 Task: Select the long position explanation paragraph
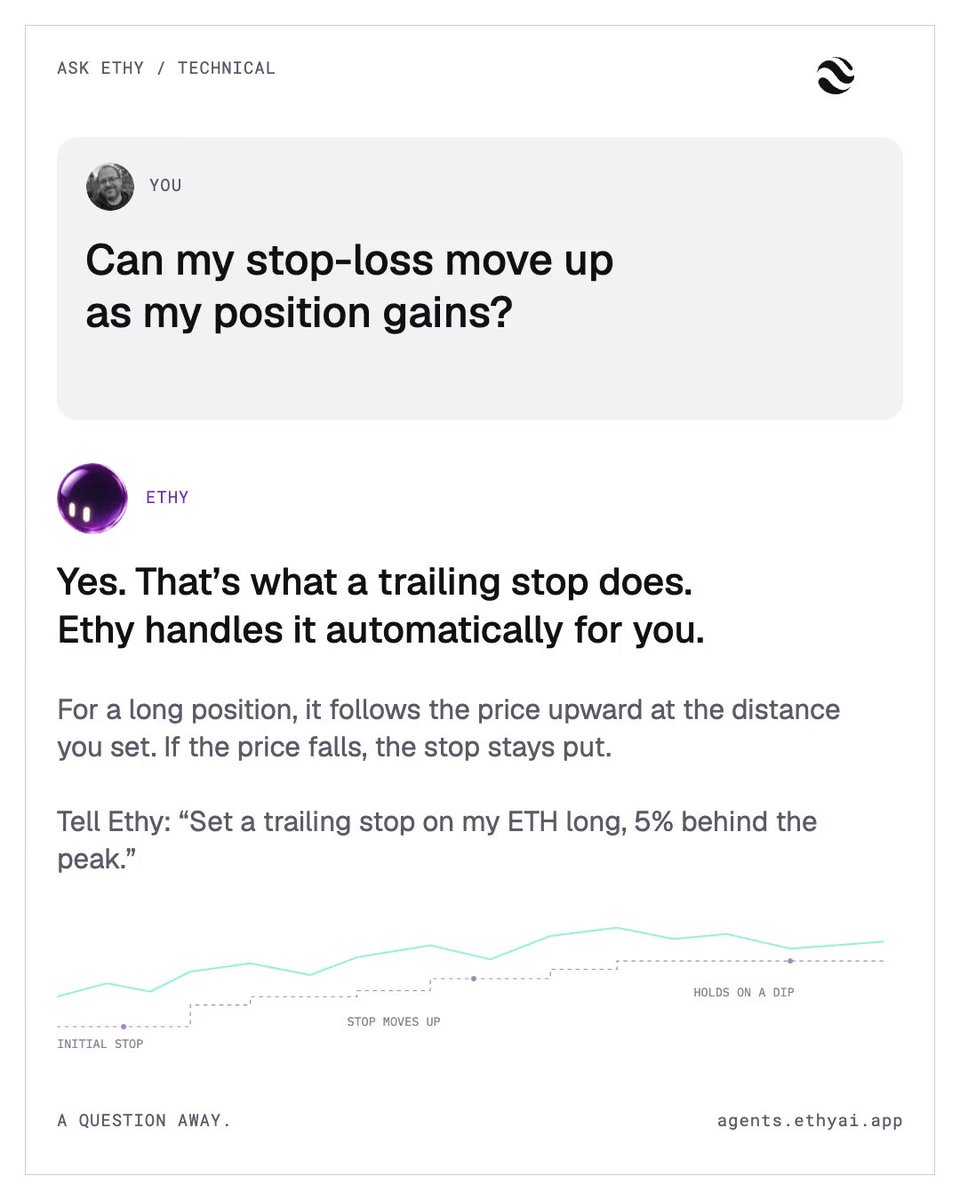(449, 729)
